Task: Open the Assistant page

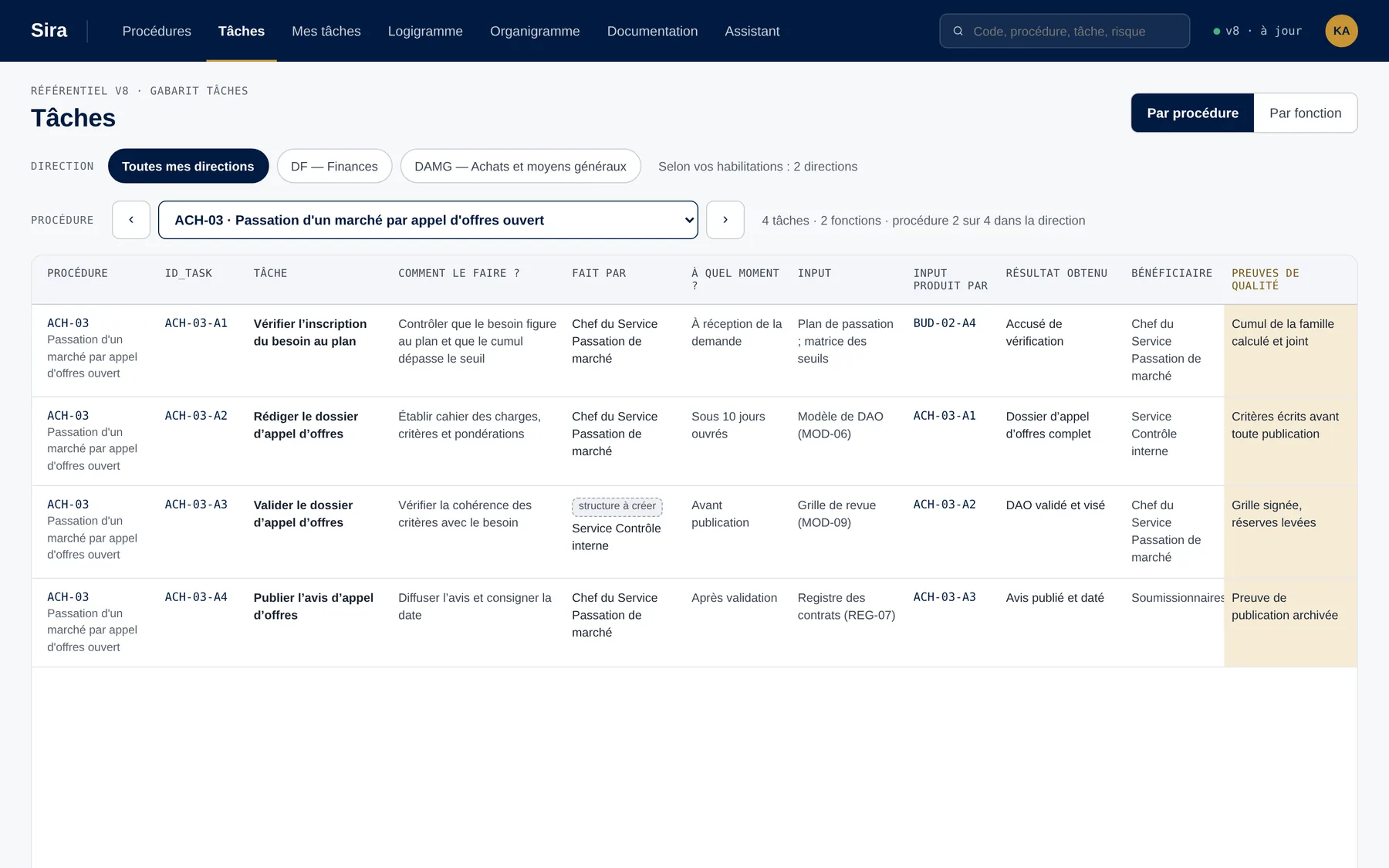Action: 752,31
